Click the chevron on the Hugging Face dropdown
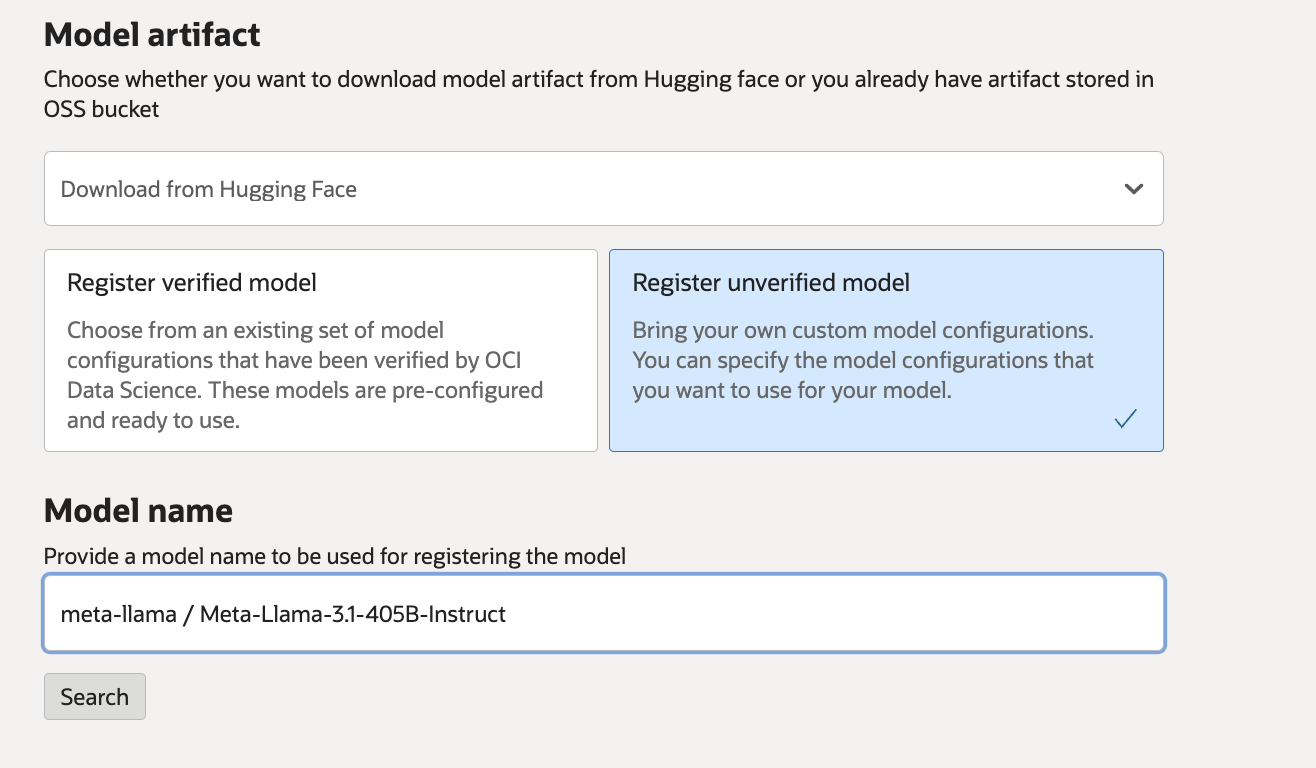This screenshot has width=1316, height=768. pyautogui.click(x=1134, y=188)
